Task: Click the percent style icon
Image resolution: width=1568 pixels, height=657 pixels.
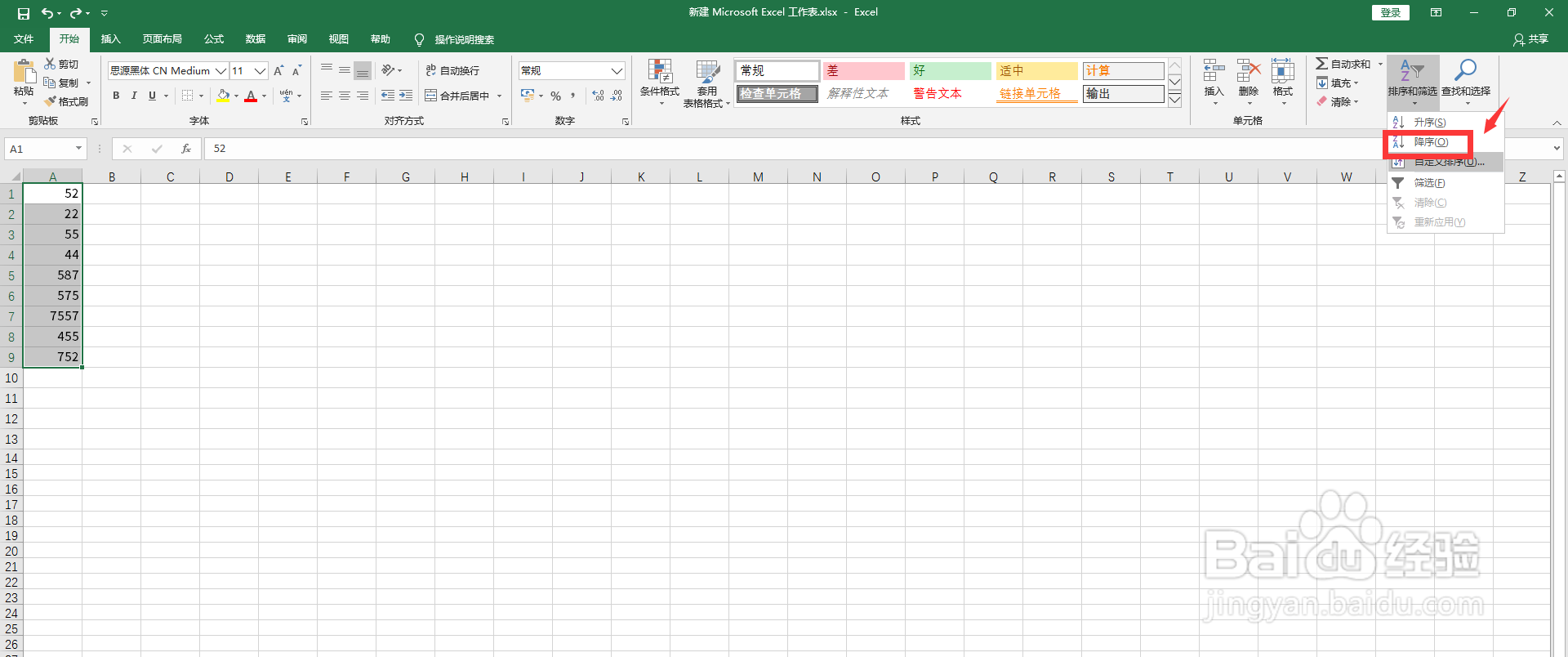Action: coord(556,96)
